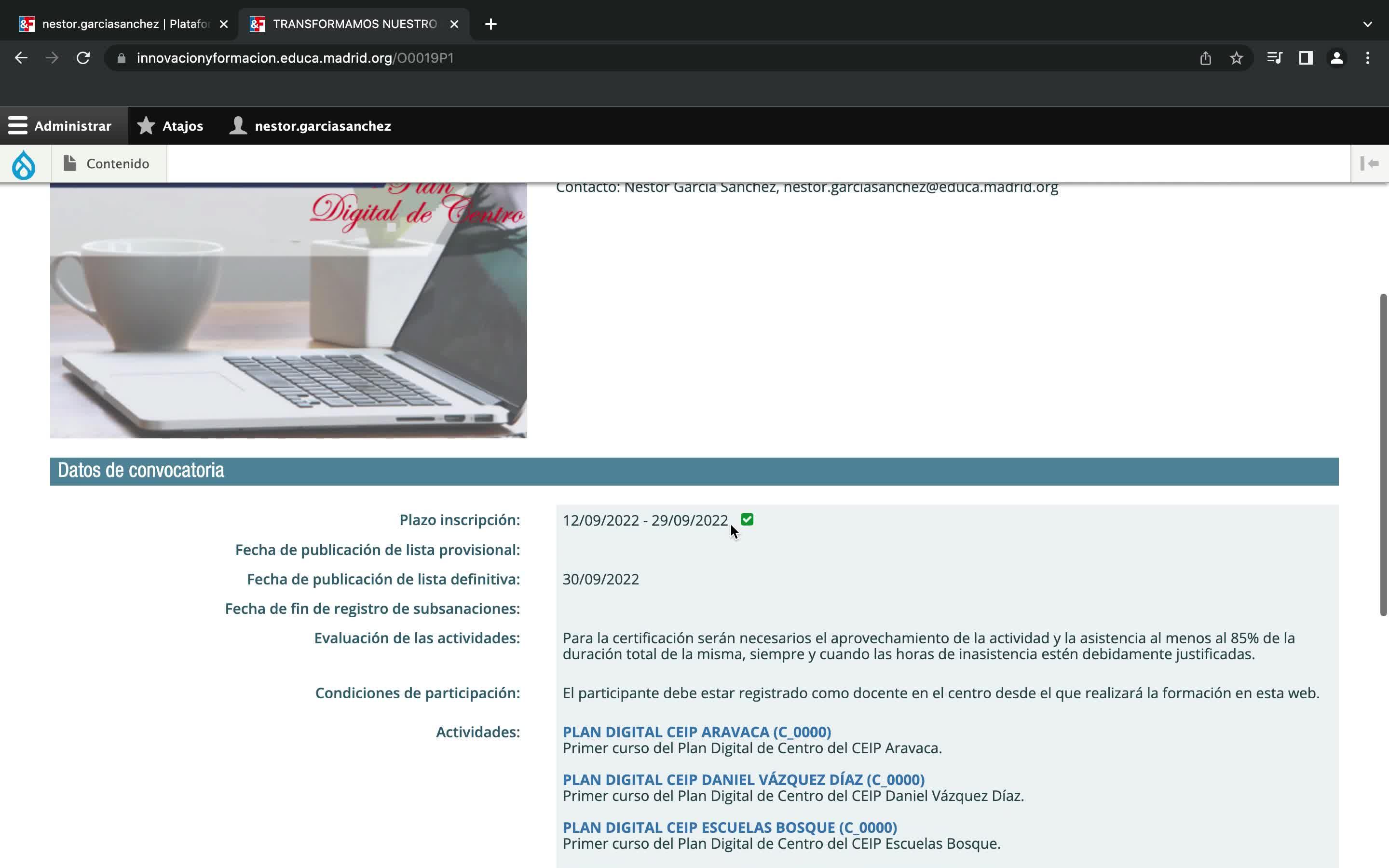Open browser side panel icon

(x=1306, y=58)
